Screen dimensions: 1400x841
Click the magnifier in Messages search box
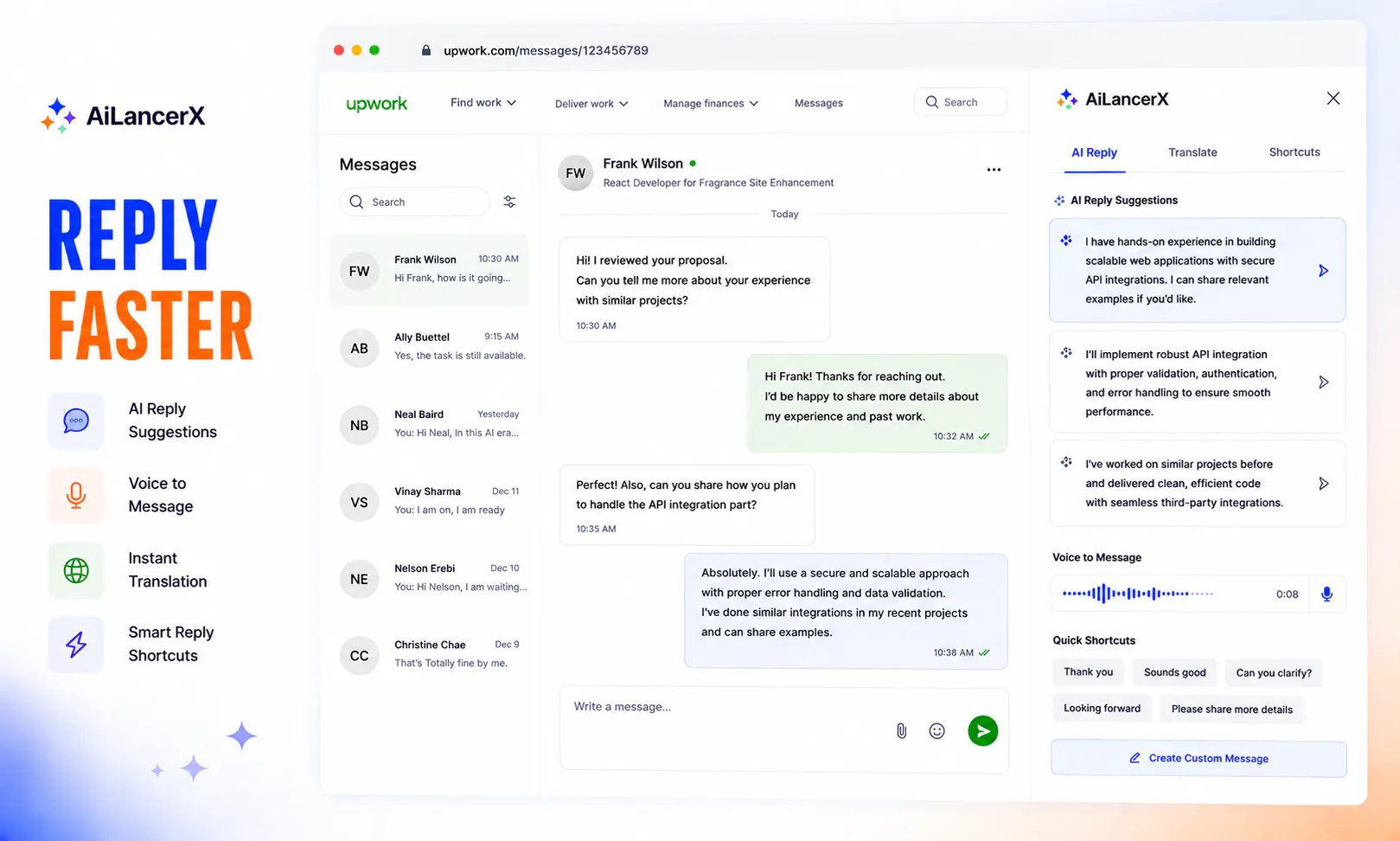point(356,202)
